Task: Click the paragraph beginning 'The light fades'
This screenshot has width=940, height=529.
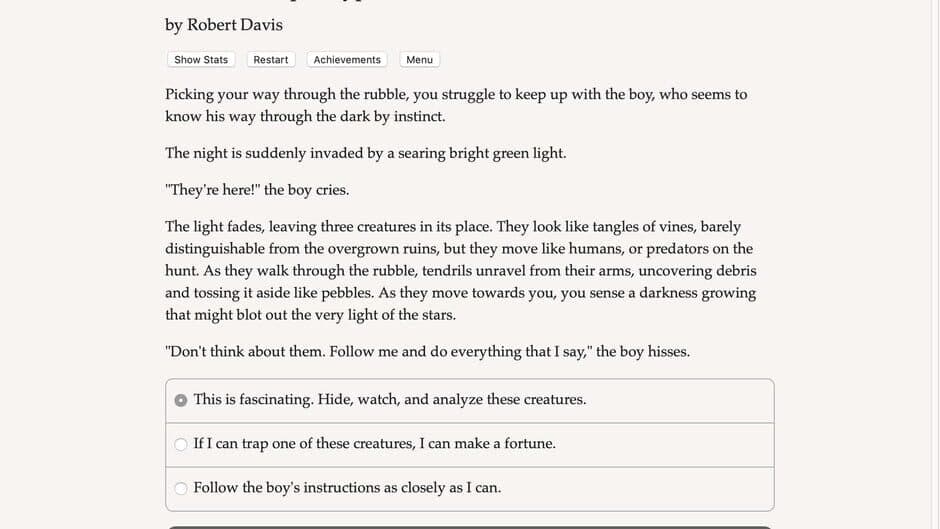Action: click(460, 270)
